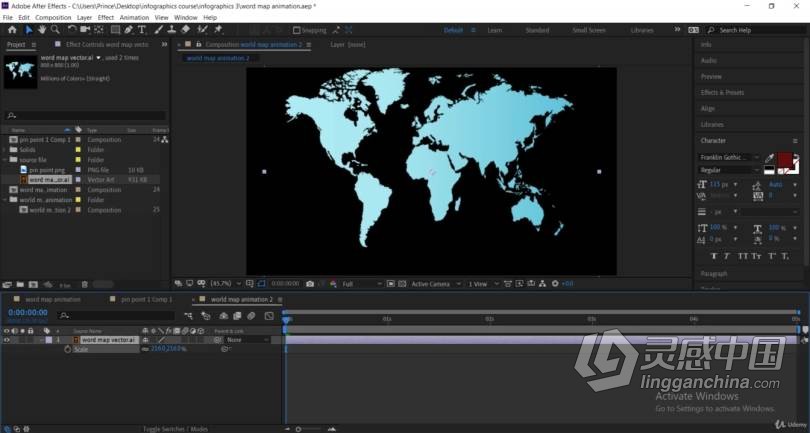Select the Selection tool arrow

(x=29, y=30)
